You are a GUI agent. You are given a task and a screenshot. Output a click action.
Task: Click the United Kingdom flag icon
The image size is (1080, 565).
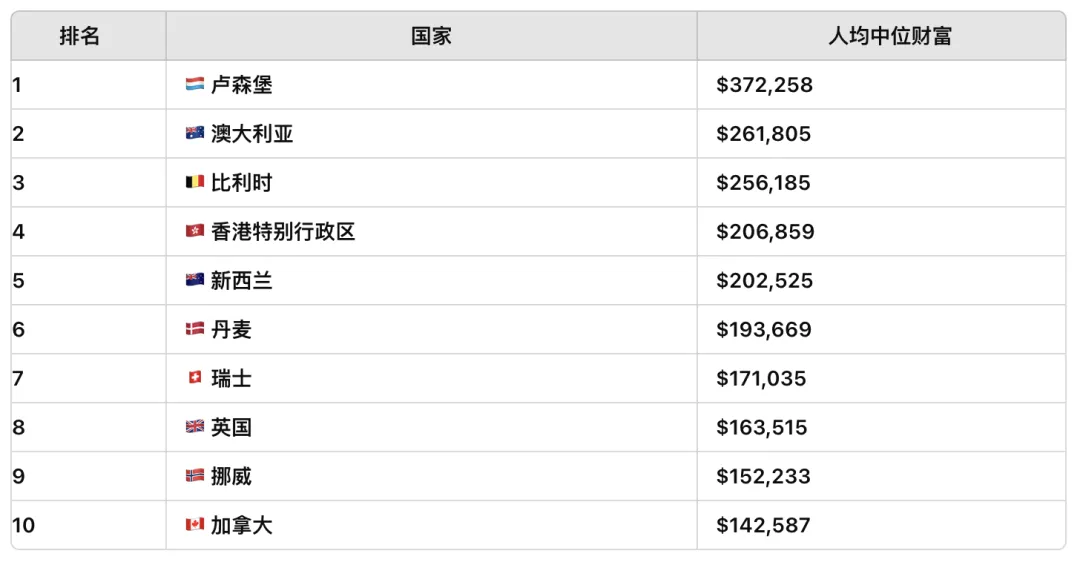click(x=195, y=427)
